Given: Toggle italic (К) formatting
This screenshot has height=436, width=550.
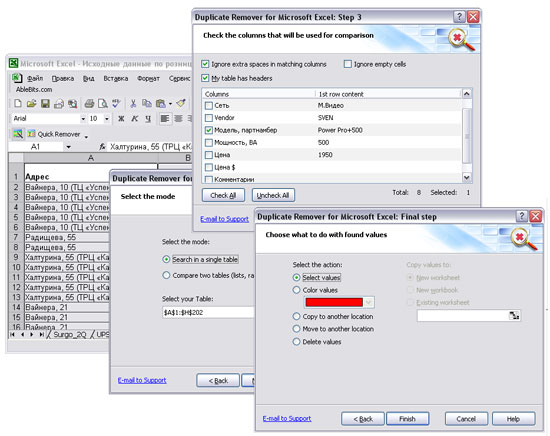Looking at the screenshot, I should coord(135,119).
